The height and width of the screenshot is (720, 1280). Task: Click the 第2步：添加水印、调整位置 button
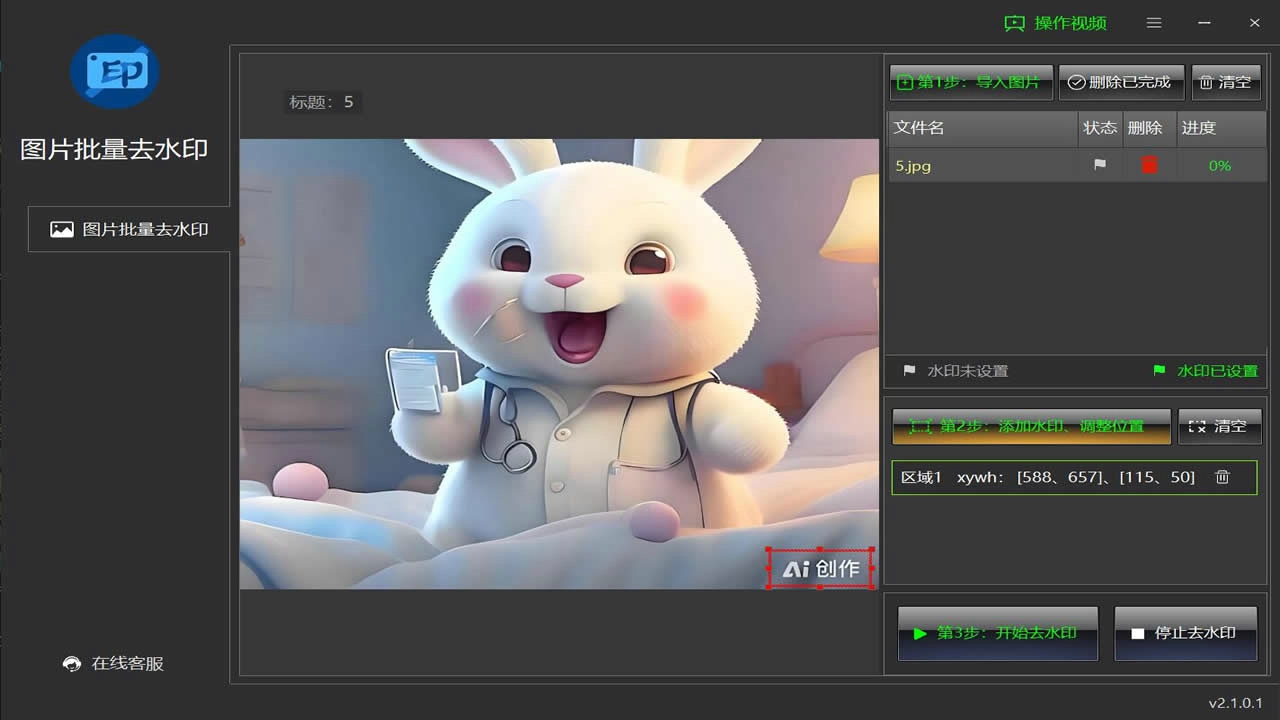(x=1031, y=426)
